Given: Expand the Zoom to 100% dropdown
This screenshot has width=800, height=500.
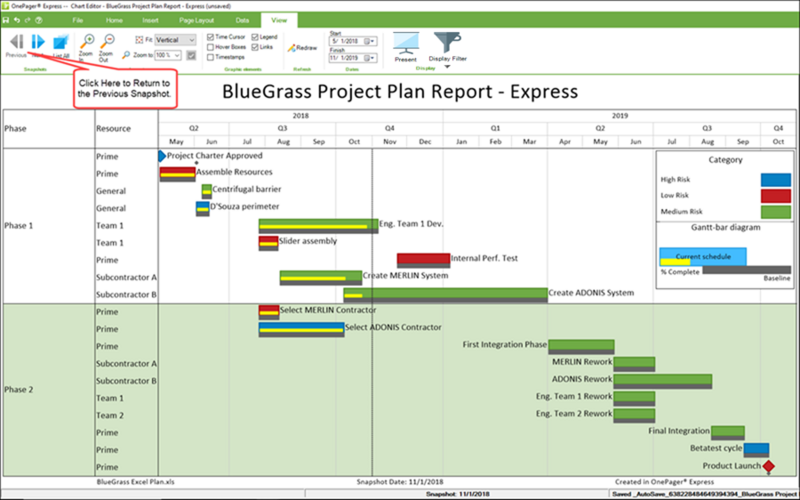Looking at the screenshot, I should pyautogui.click(x=168, y=55).
